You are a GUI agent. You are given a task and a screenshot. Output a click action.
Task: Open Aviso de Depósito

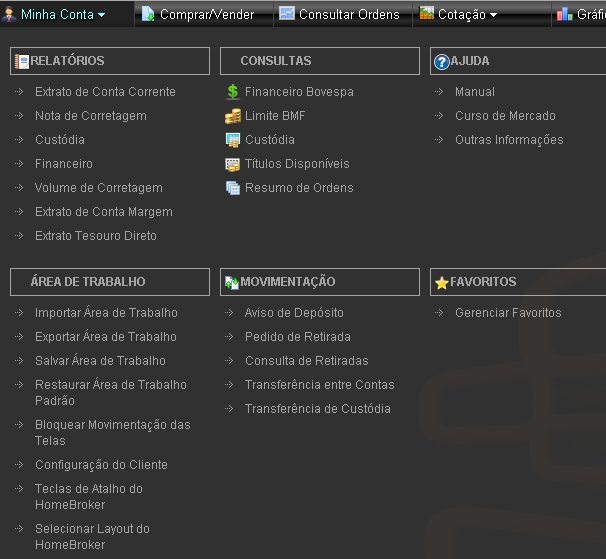click(x=294, y=313)
